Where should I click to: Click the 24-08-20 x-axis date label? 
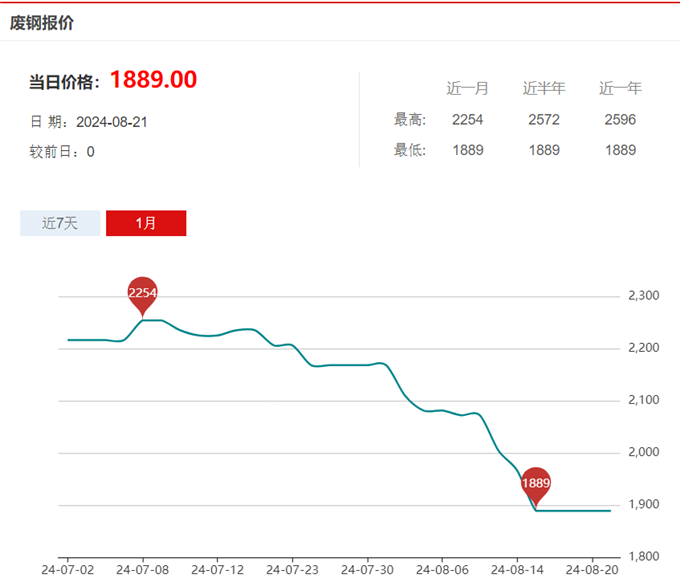[x=591, y=569]
